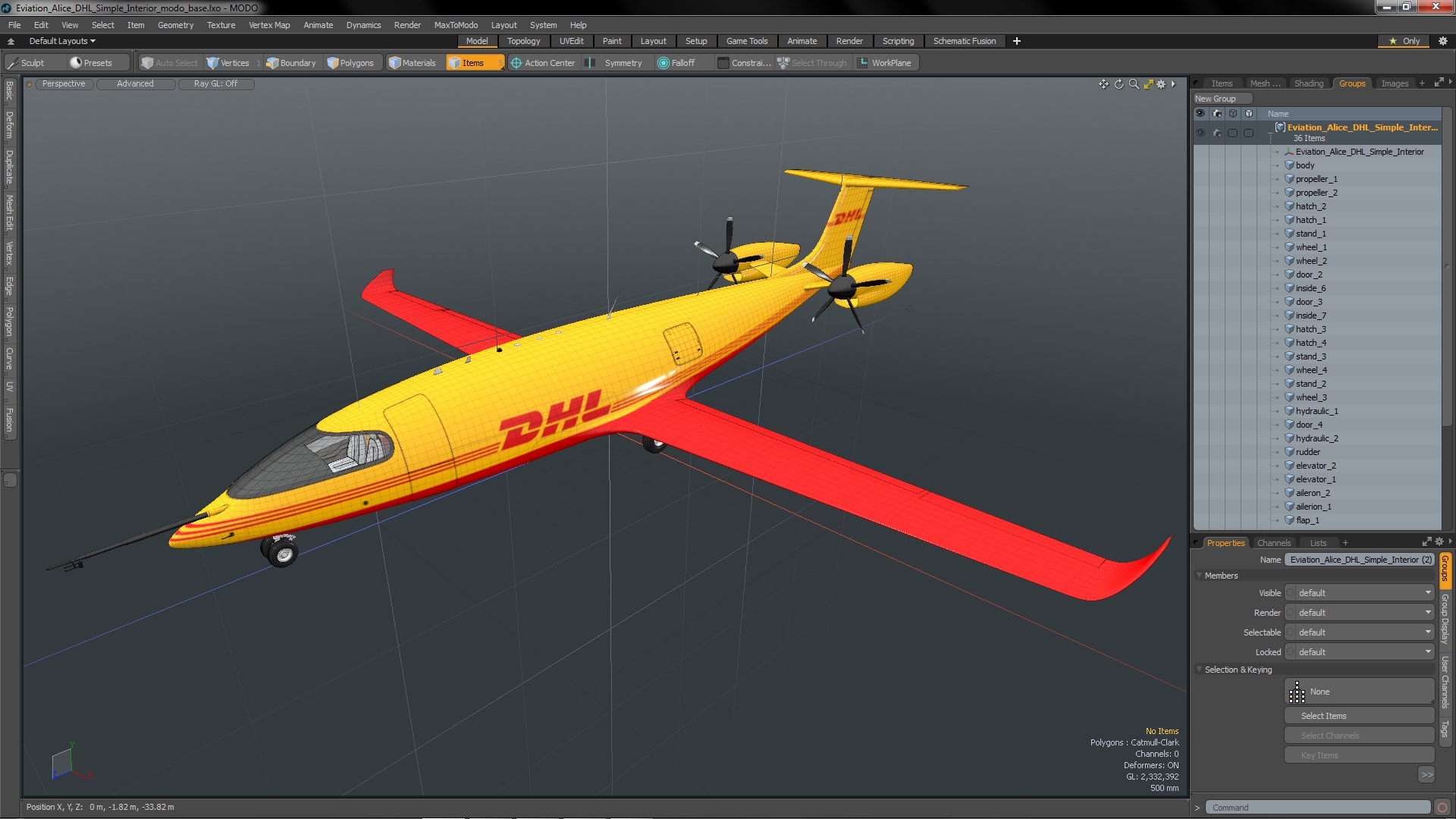This screenshot has height=819, width=1456.
Task: Open the viewport settings gear
Action: (1161, 84)
